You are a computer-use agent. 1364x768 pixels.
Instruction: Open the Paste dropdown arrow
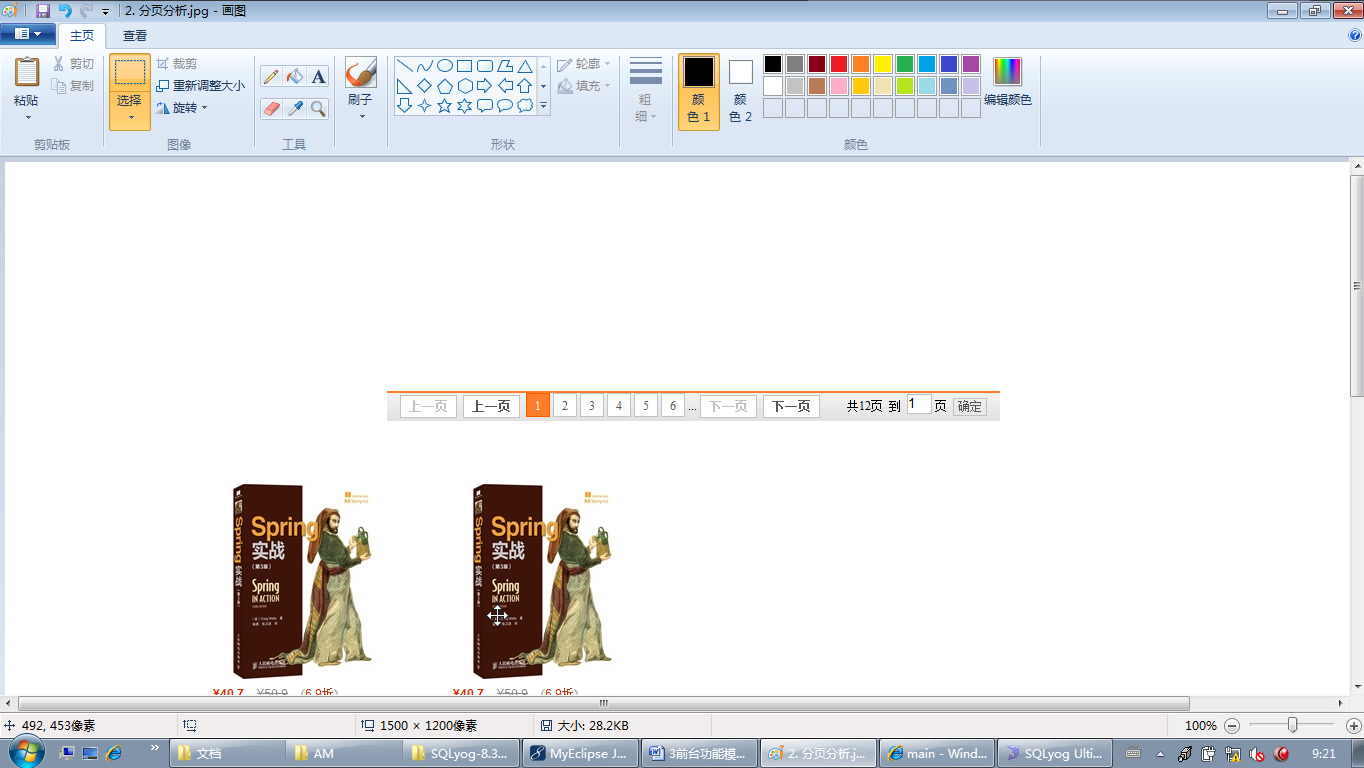(27, 117)
